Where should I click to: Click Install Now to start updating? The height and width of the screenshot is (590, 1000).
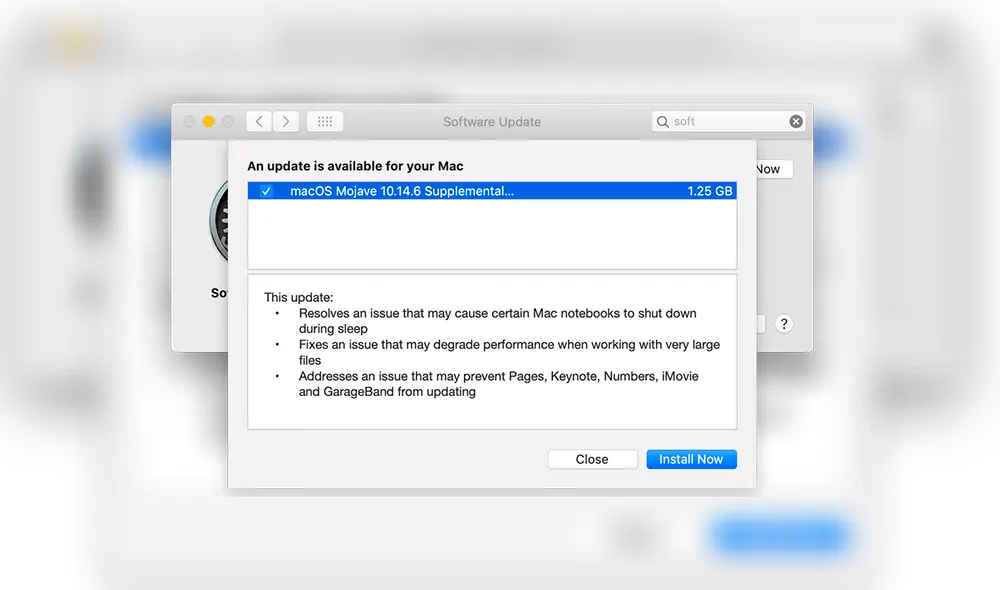tap(691, 458)
